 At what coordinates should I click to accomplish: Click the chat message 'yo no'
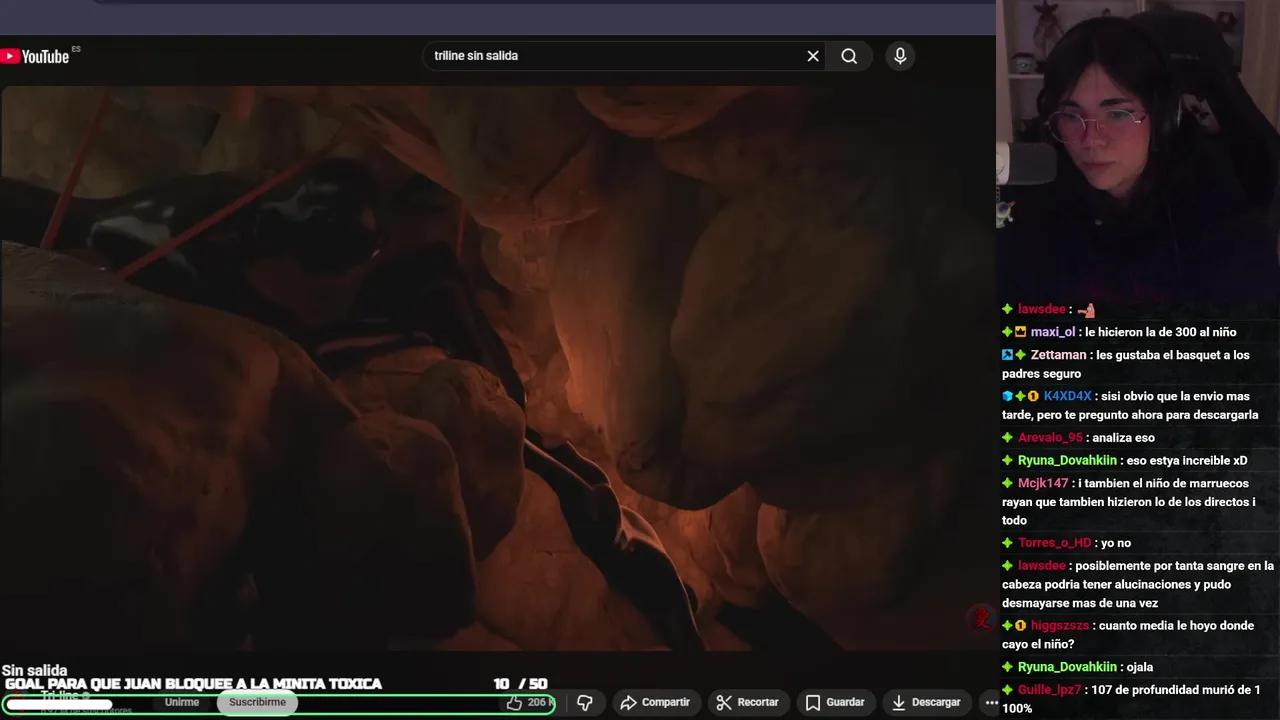pos(1116,543)
